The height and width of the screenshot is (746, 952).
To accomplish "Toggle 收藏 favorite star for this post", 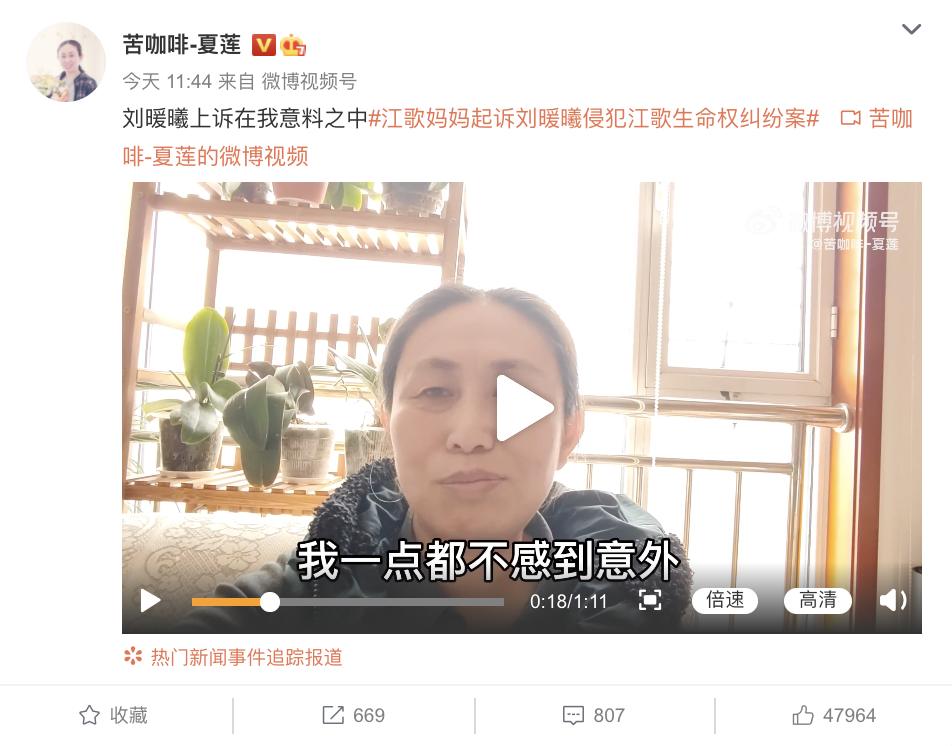I will 114,715.
